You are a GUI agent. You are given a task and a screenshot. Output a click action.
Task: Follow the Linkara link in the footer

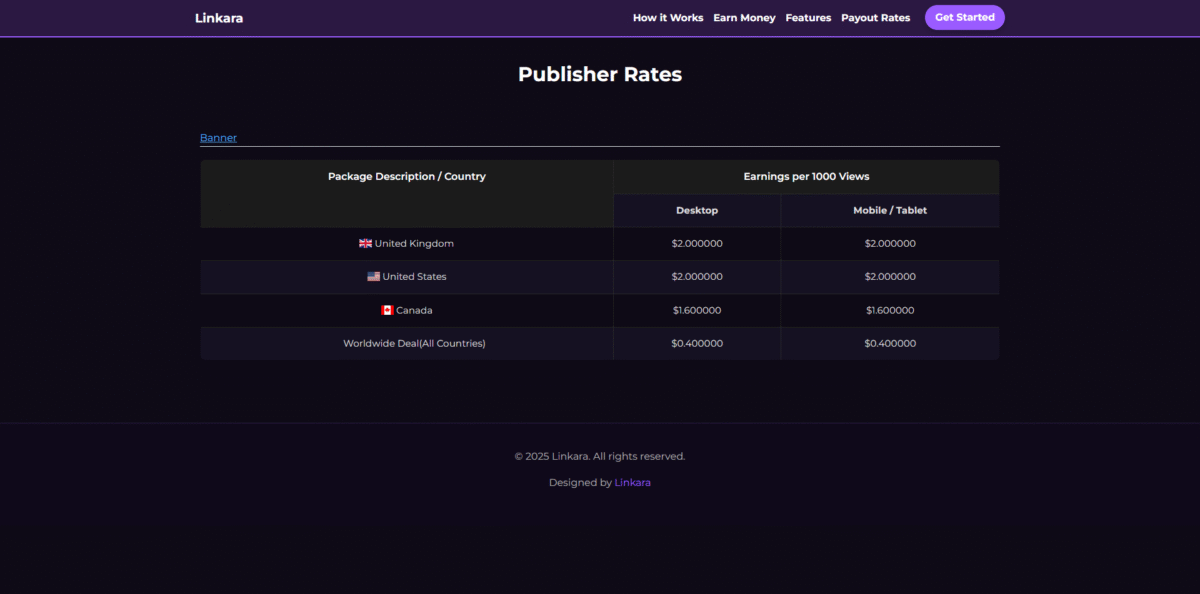(x=632, y=482)
